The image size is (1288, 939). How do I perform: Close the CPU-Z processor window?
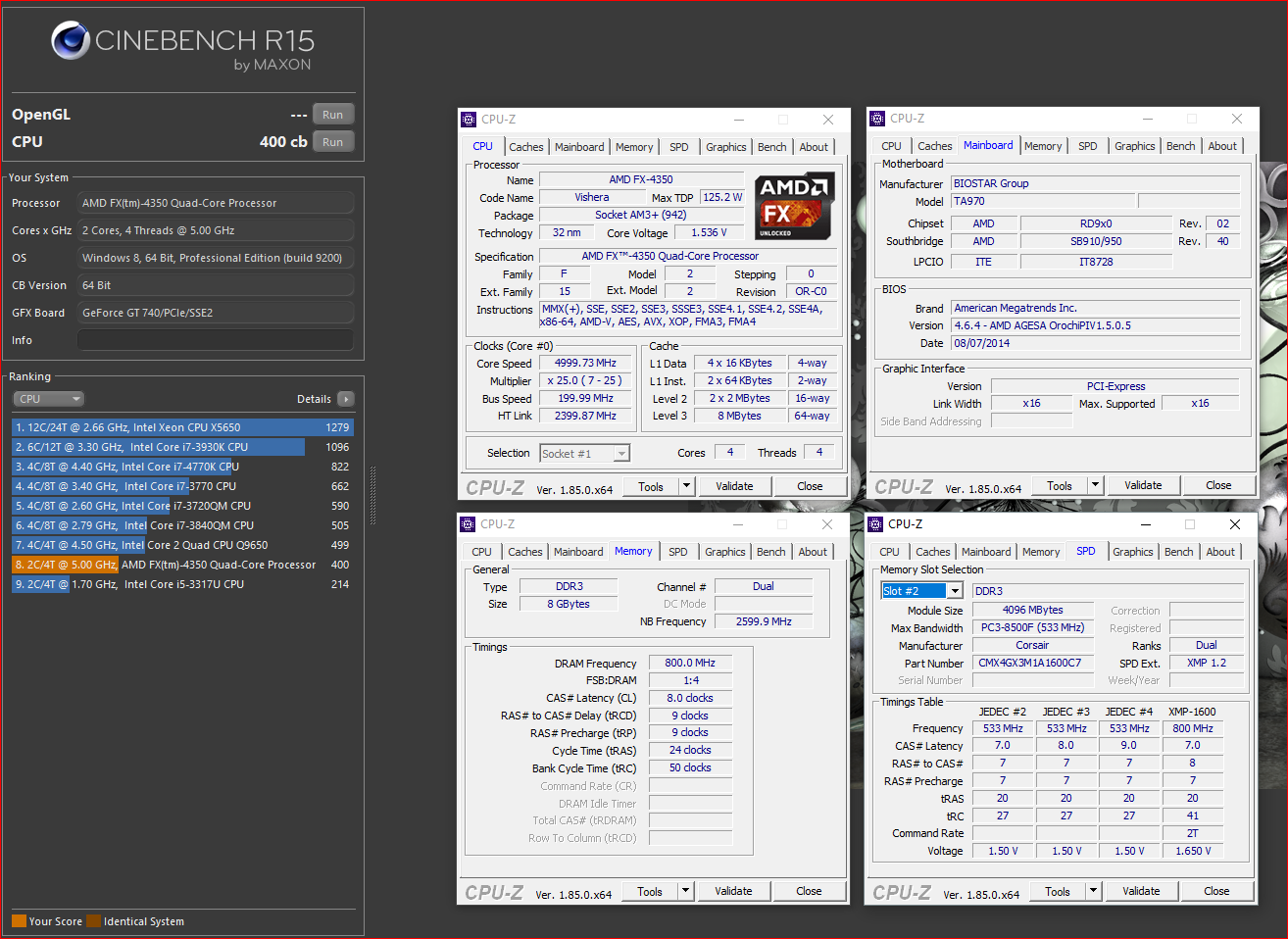point(828,120)
